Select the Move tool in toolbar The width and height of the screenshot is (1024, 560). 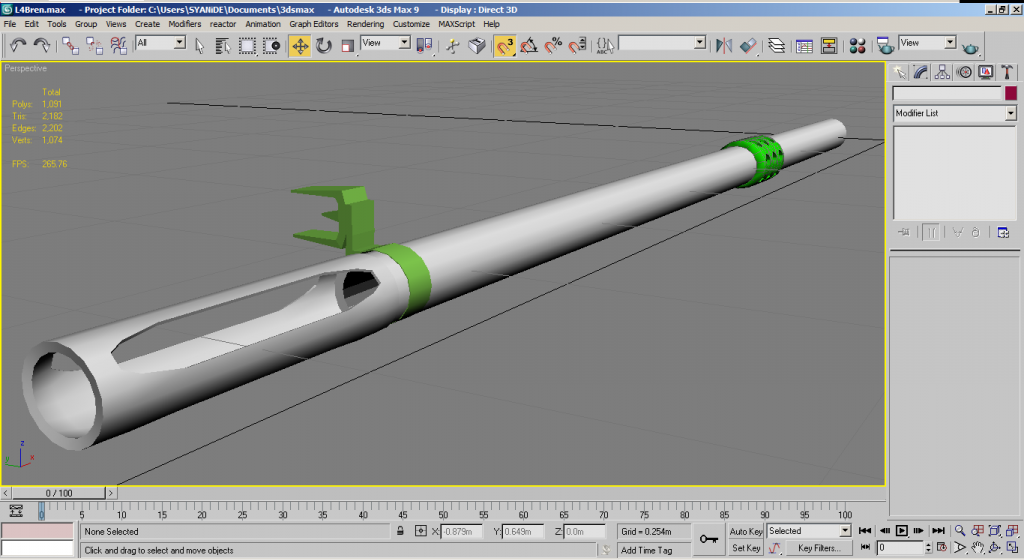pos(299,45)
